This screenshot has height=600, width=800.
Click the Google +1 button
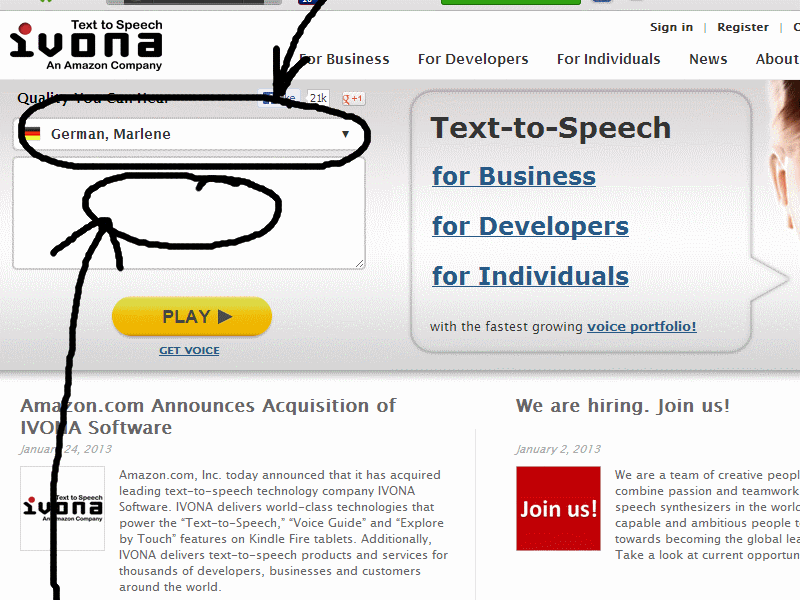point(353,98)
